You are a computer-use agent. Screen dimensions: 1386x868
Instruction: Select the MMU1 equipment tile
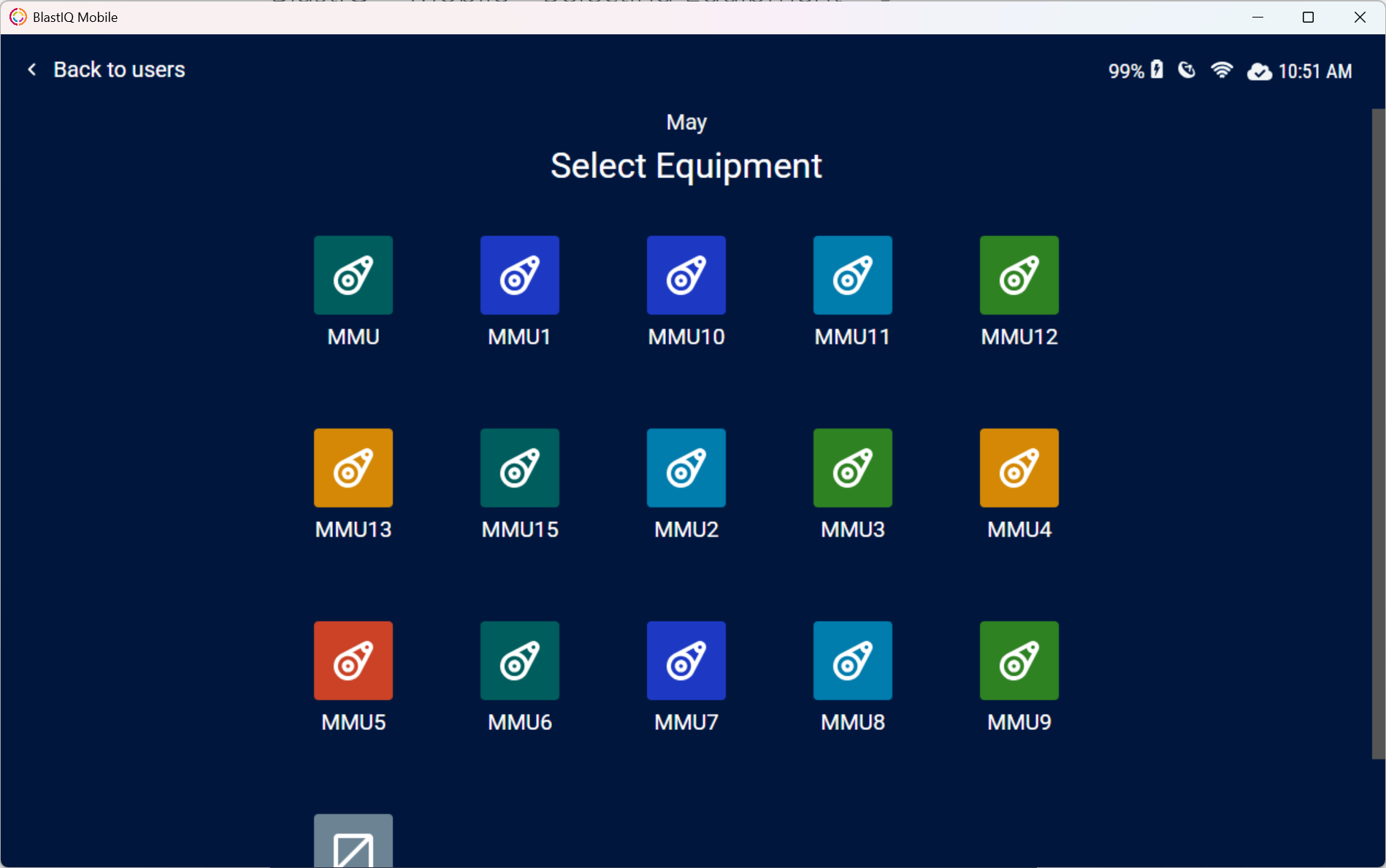tap(520, 275)
